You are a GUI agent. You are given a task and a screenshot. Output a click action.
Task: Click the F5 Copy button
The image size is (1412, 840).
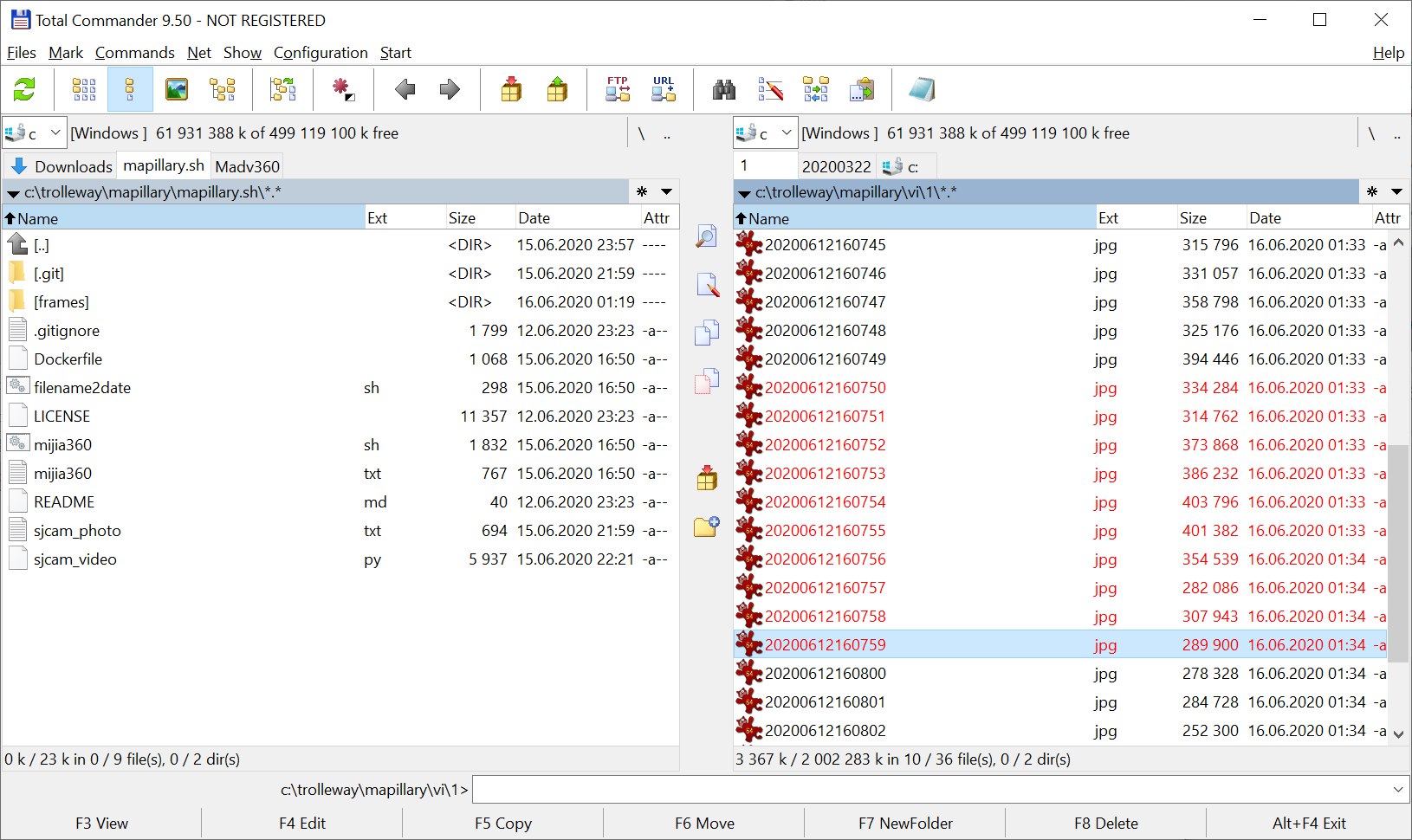click(x=503, y=824)
